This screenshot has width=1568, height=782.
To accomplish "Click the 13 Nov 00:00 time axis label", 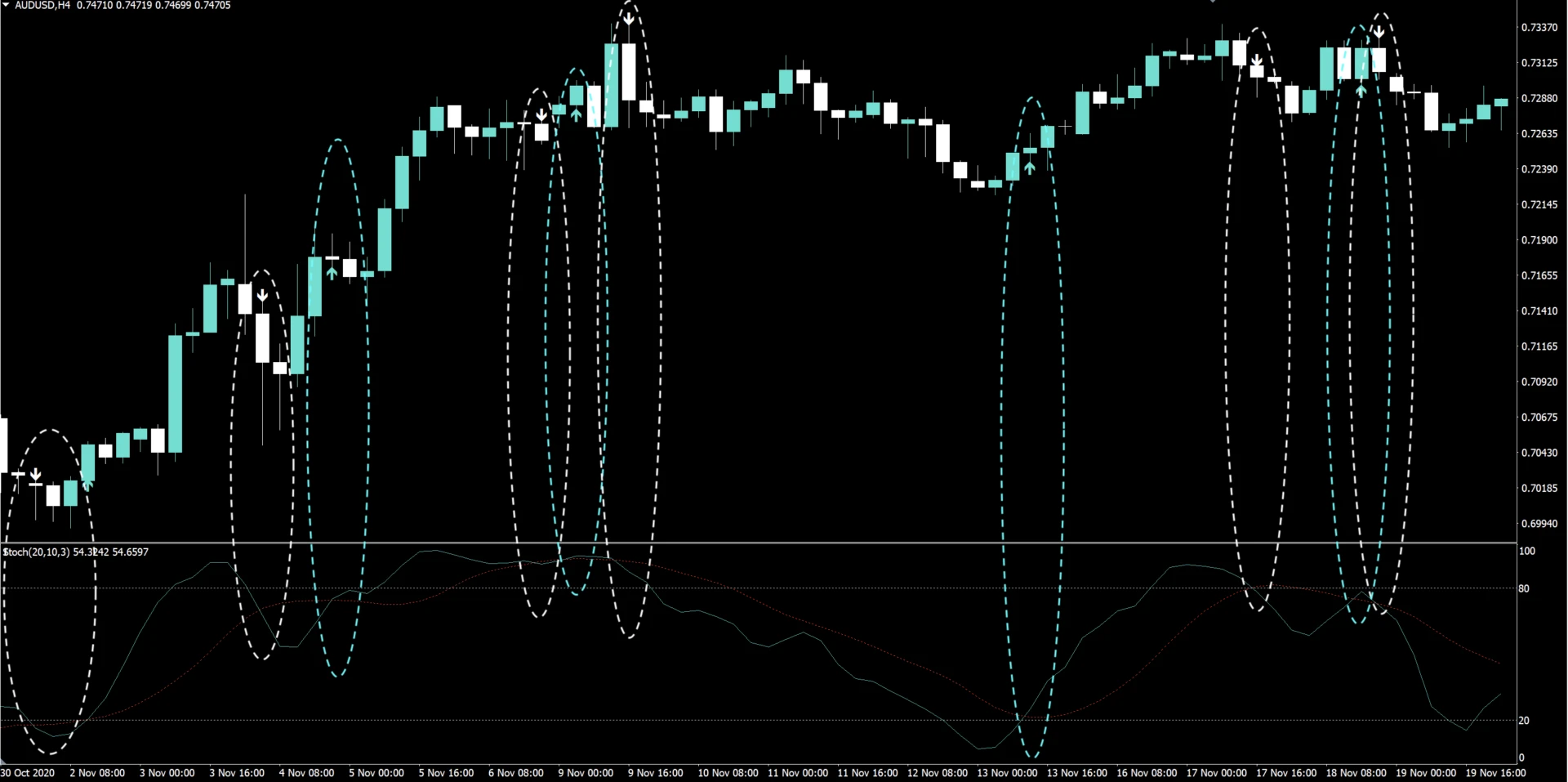I will pos(1007,773).
